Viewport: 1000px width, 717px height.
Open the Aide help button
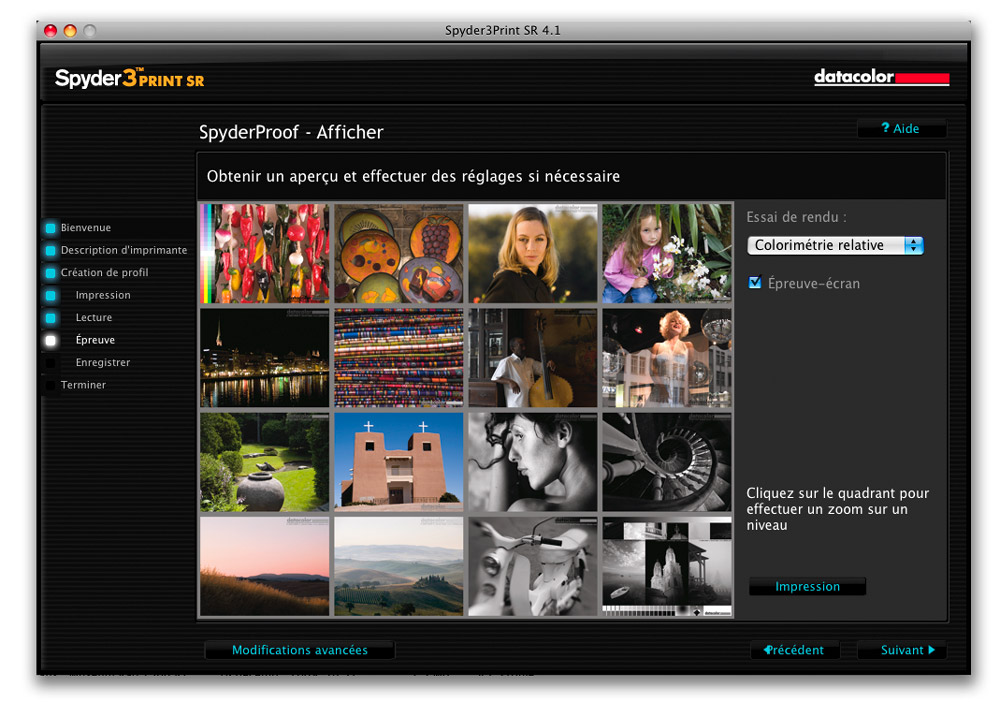[901, 128]
